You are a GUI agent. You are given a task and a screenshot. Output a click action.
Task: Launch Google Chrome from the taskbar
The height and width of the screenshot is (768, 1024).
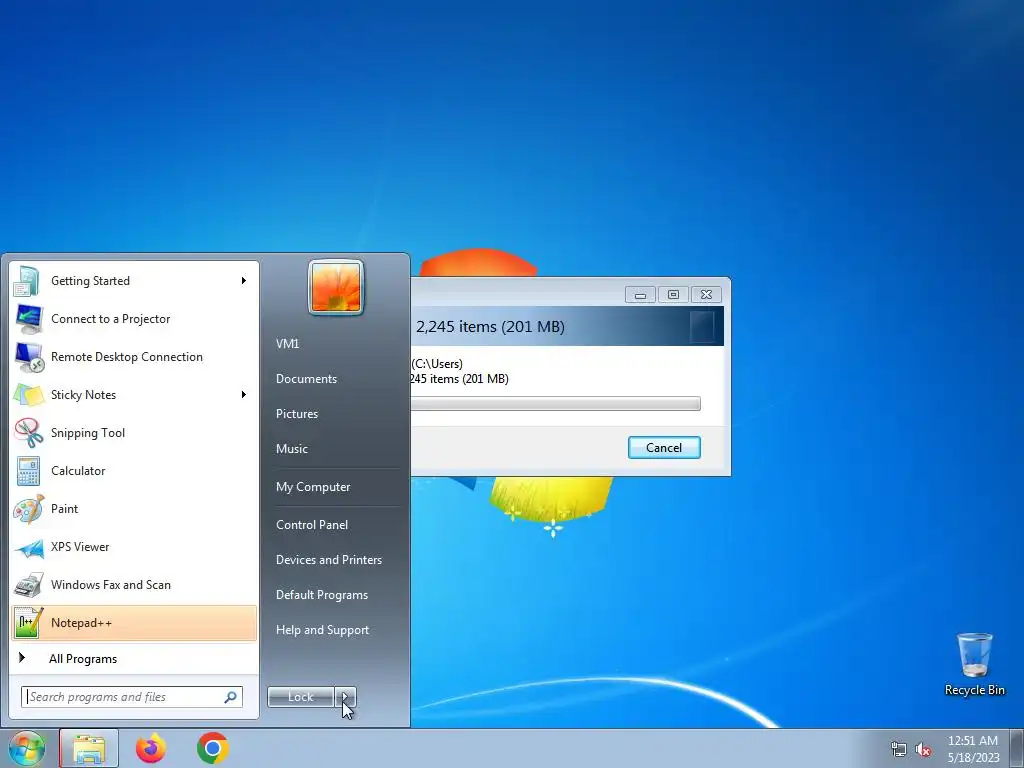point(213,748)
